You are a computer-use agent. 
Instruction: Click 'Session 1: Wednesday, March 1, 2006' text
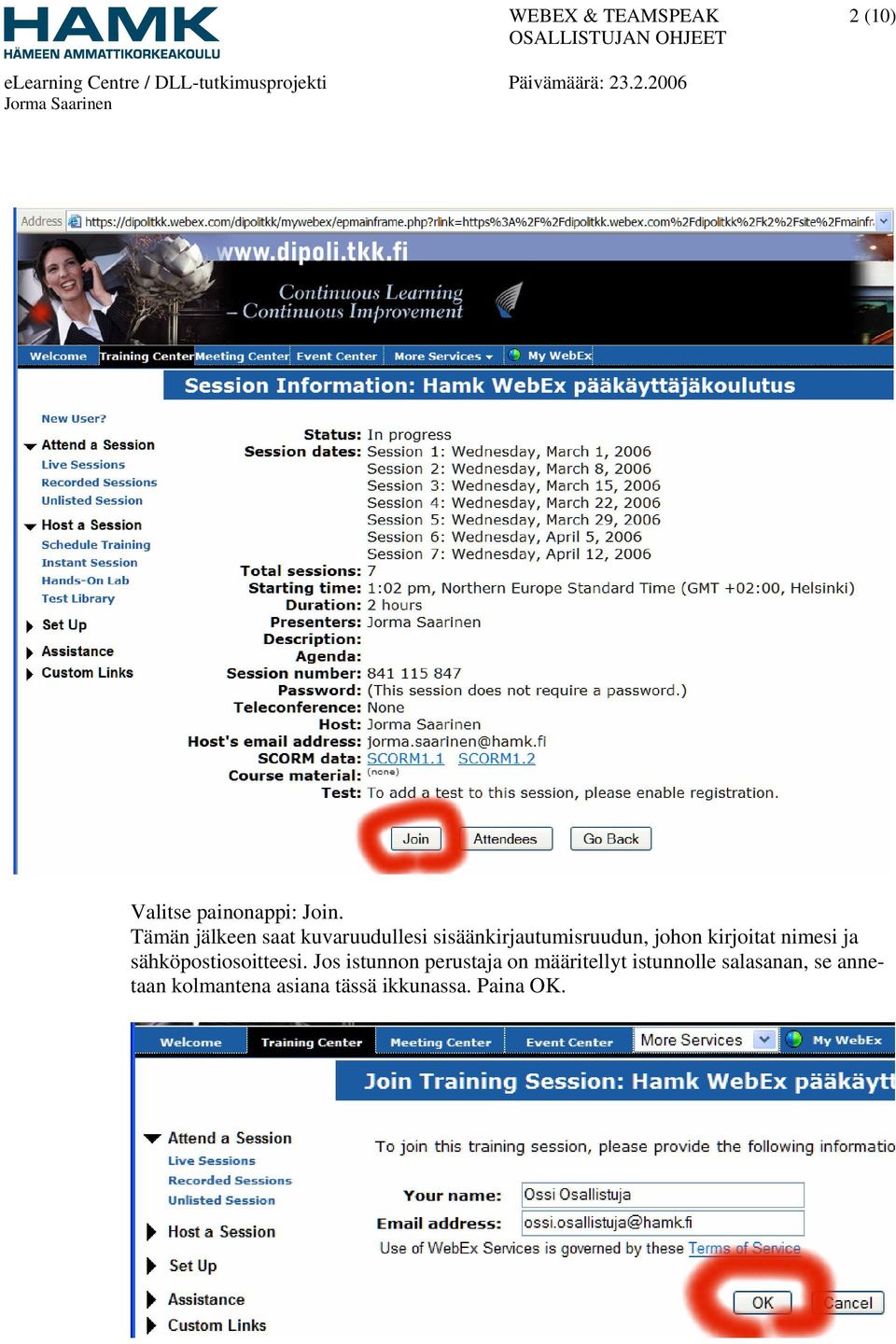[509, 452]
